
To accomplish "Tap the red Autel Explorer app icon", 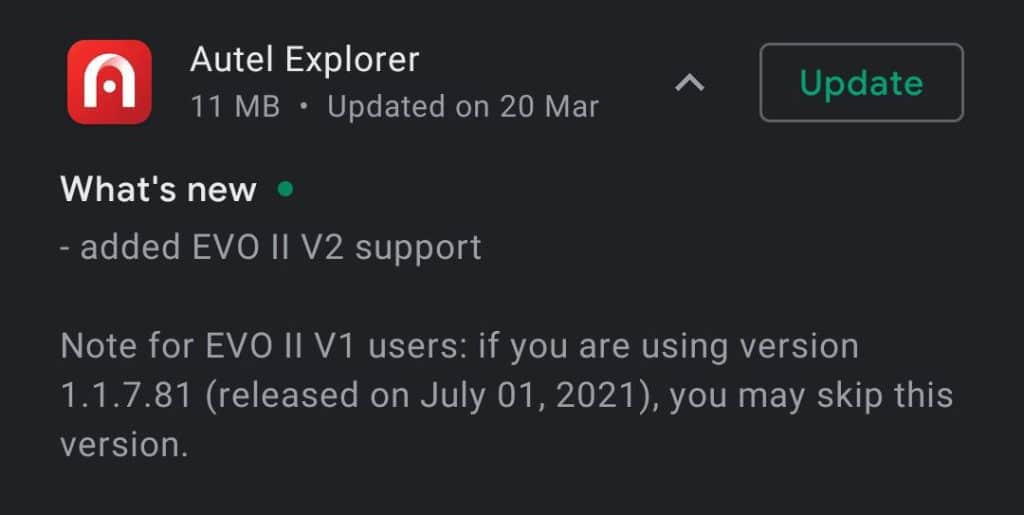I will coord(110,82).
